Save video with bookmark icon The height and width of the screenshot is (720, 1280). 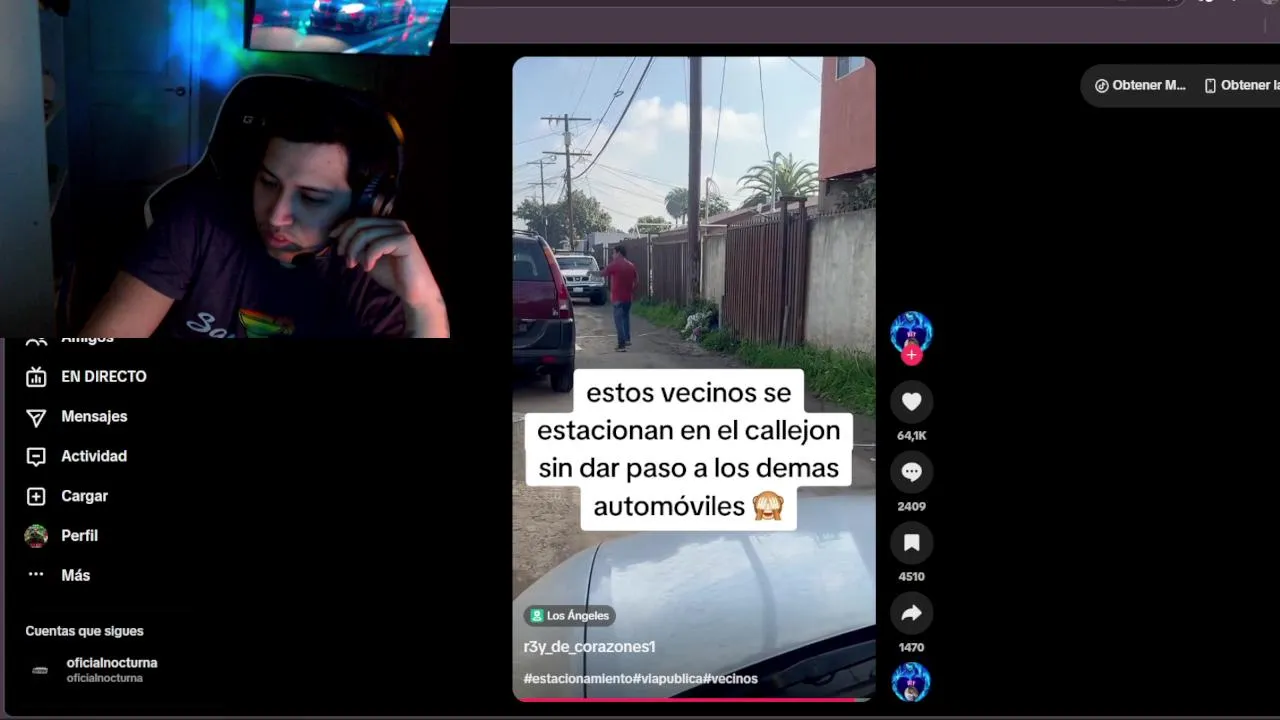pyautogui.click(x=911, y=542)
